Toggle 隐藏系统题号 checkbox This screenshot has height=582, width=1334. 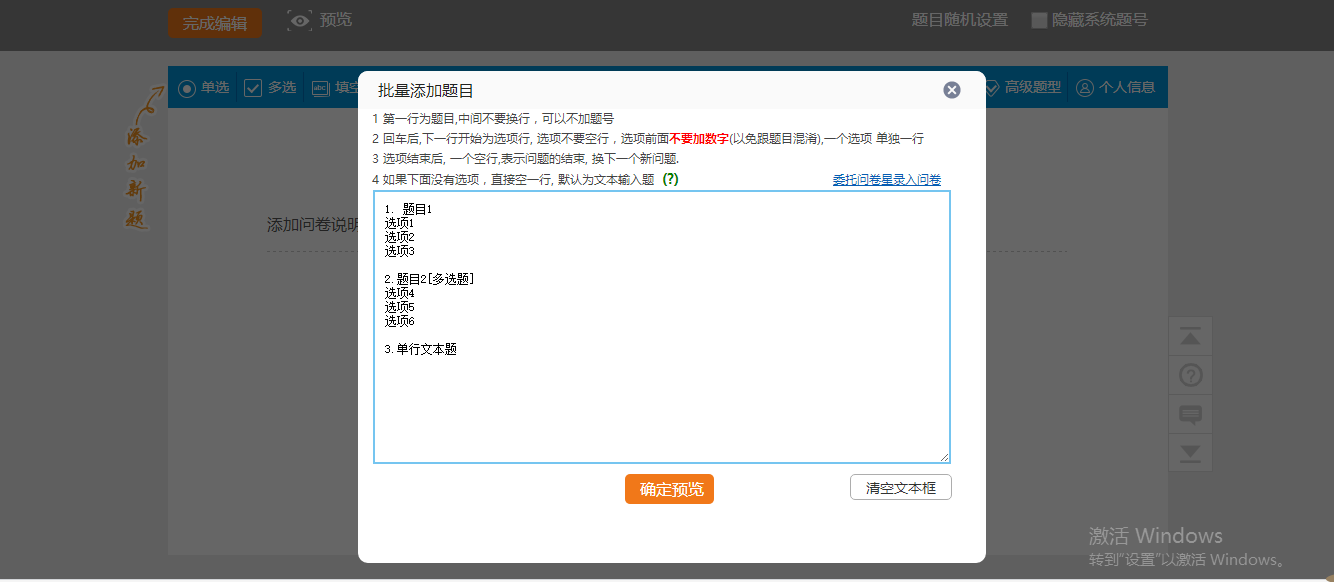point(1039,20)
